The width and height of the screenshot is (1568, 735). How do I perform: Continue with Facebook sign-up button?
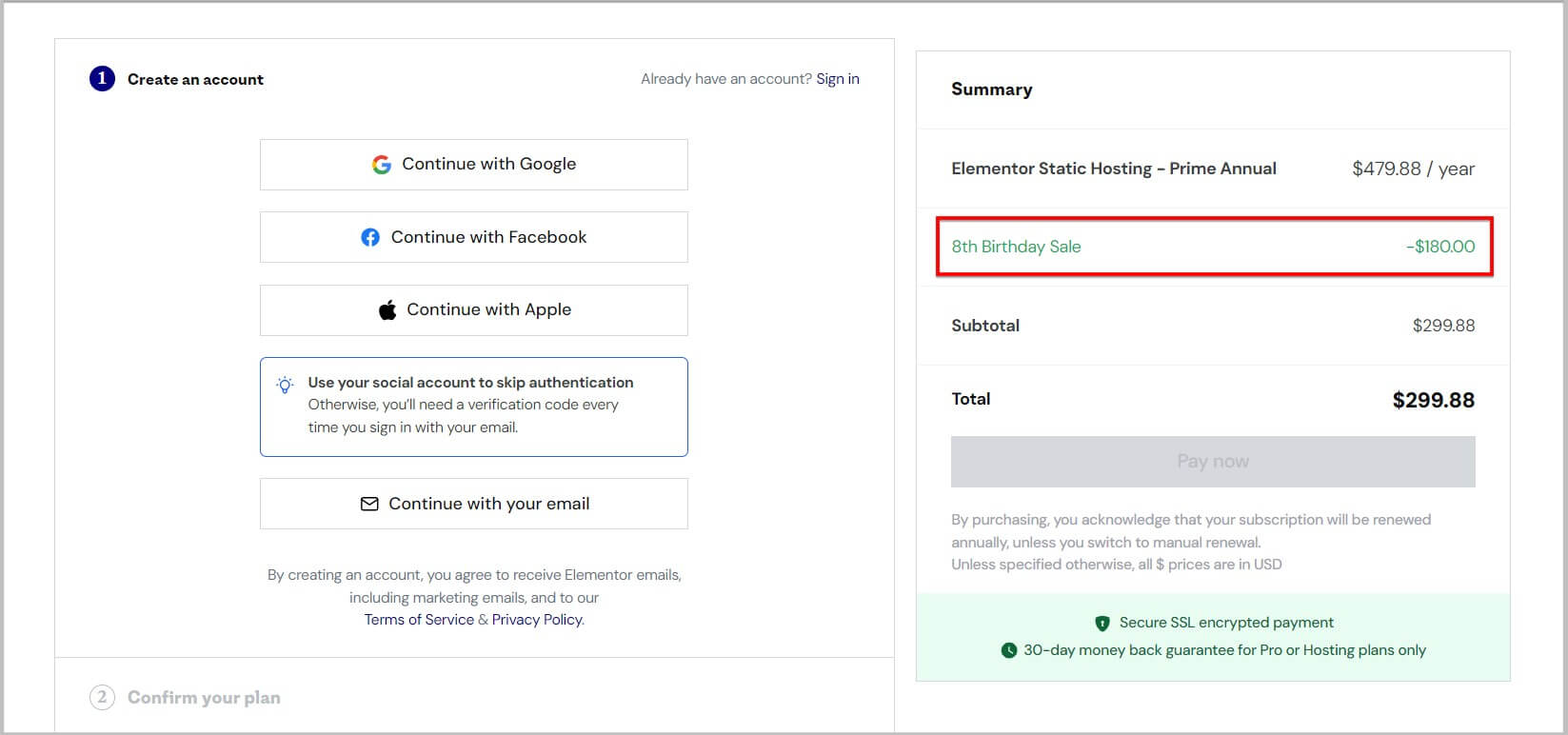(x=473, y=237)
